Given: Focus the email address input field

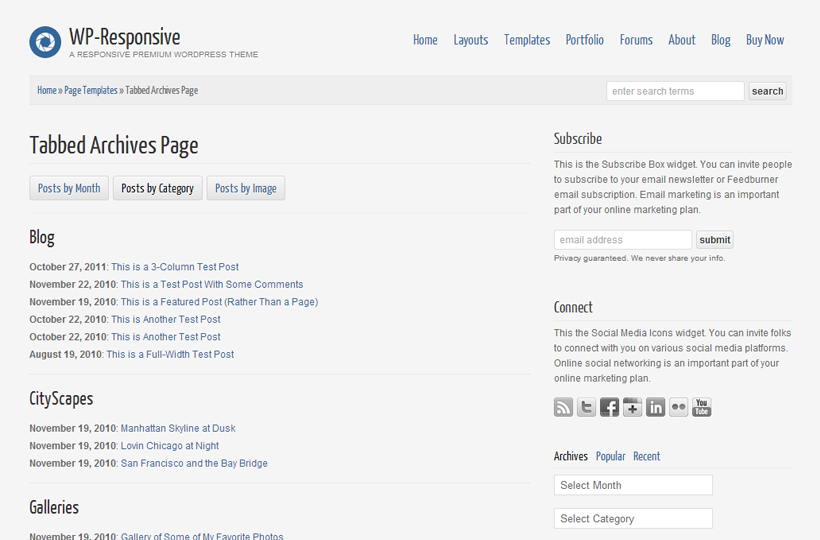Looking at the screenshot, I should click(623, 240).
